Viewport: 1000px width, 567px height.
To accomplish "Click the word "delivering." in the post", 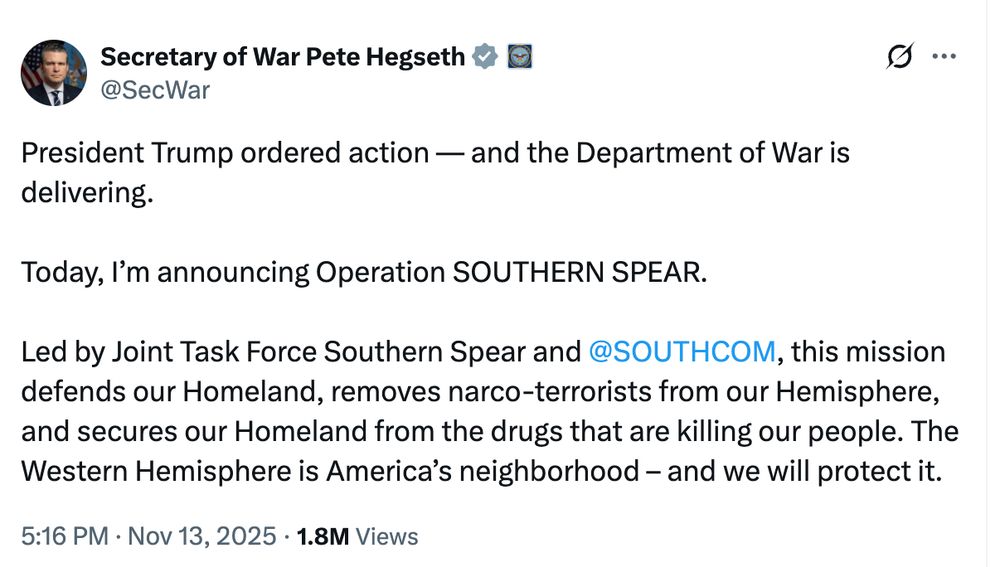I will tap(88, 192).
